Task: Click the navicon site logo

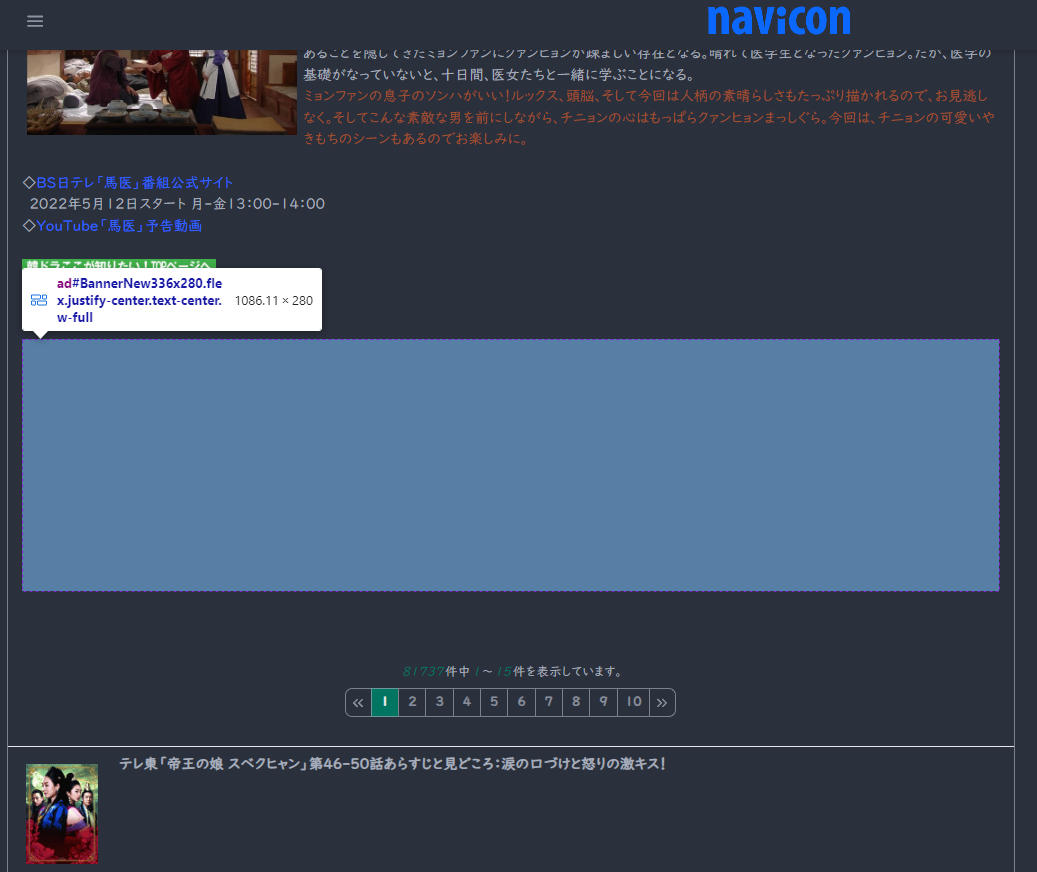Action: [x=779, y=20]
